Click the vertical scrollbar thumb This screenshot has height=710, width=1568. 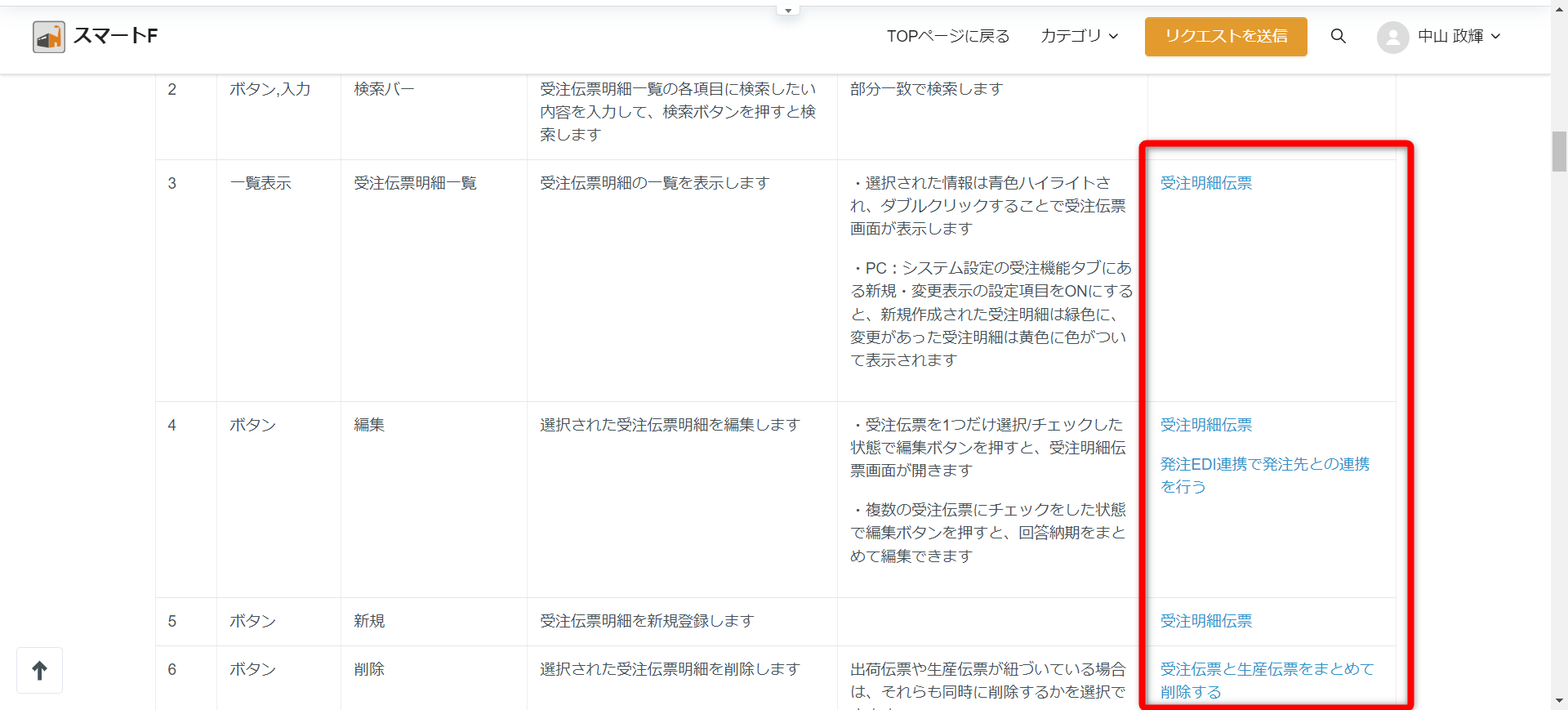pyautogui.click(x=1559, y=151)
